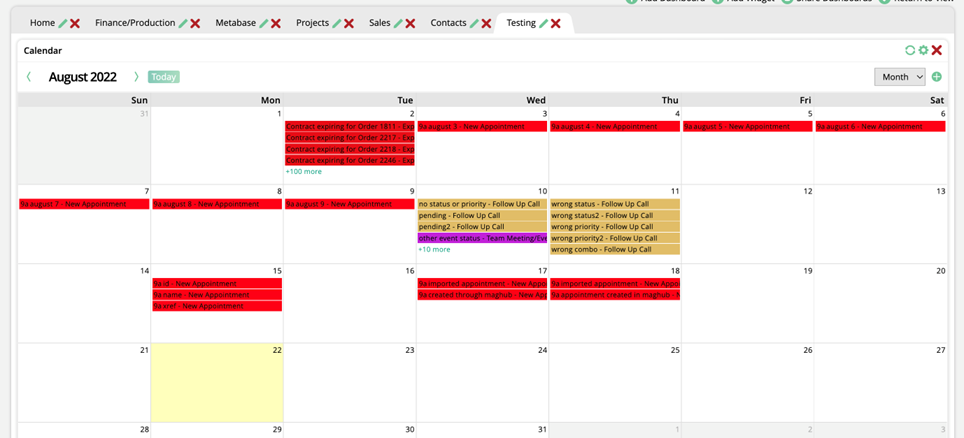
Task: Open '9a august 4 - New Appointment' event
Action: 615,127
